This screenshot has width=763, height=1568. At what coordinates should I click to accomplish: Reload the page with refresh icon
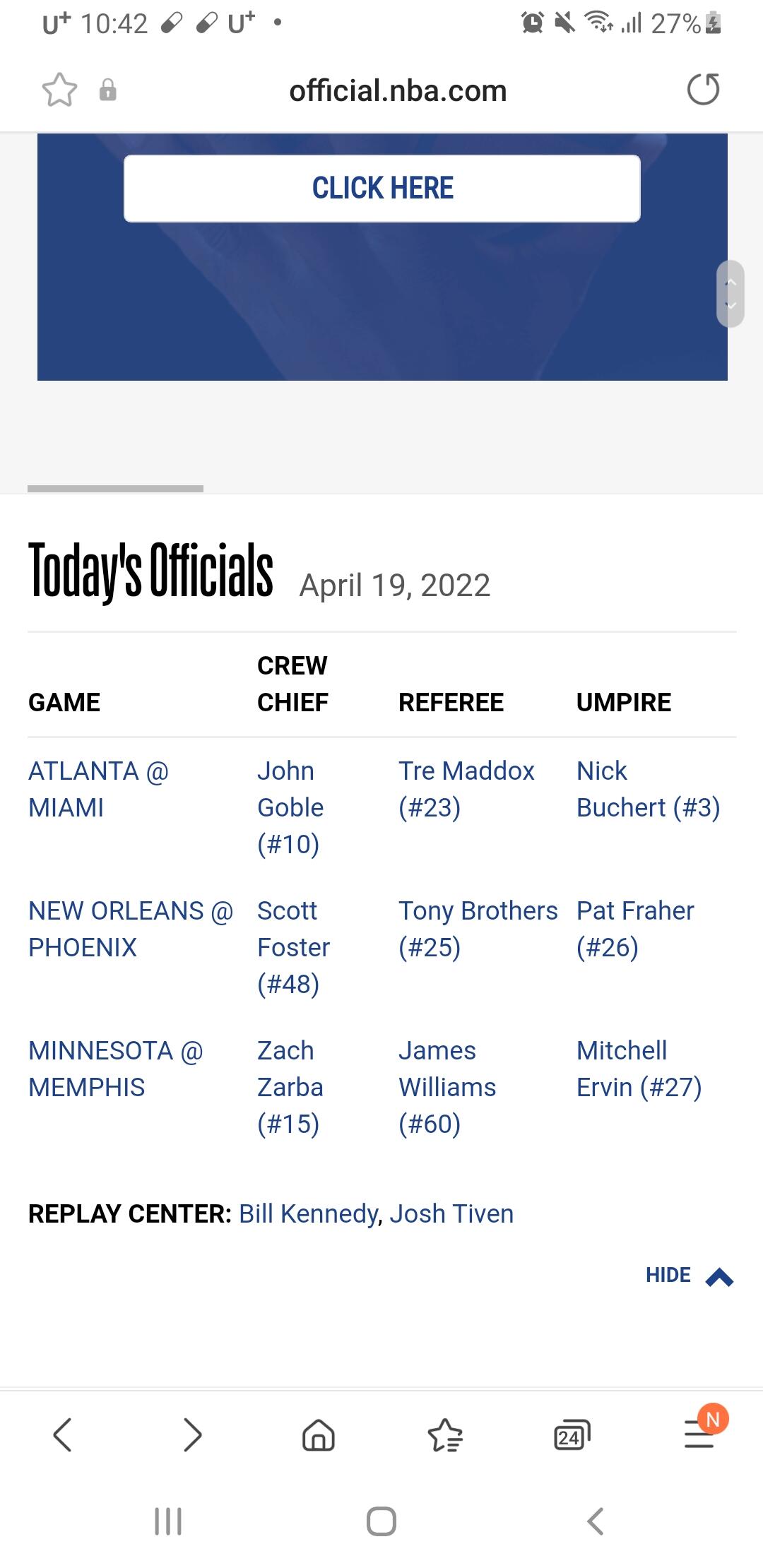coord(703,90)
